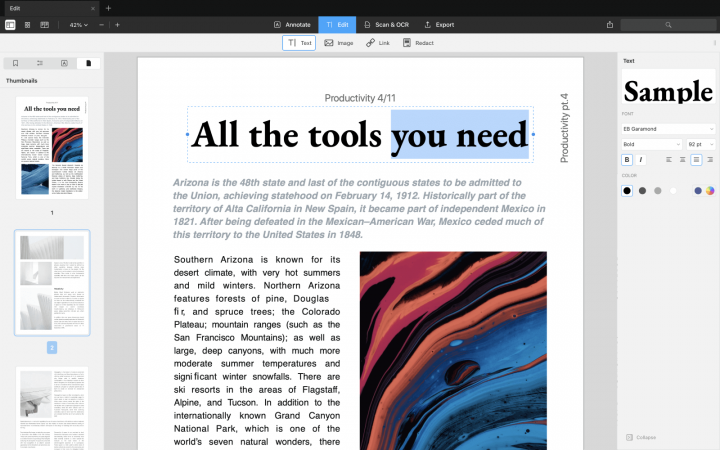
Task: Open the Bold font style dropdown
Action: [652, 144]
